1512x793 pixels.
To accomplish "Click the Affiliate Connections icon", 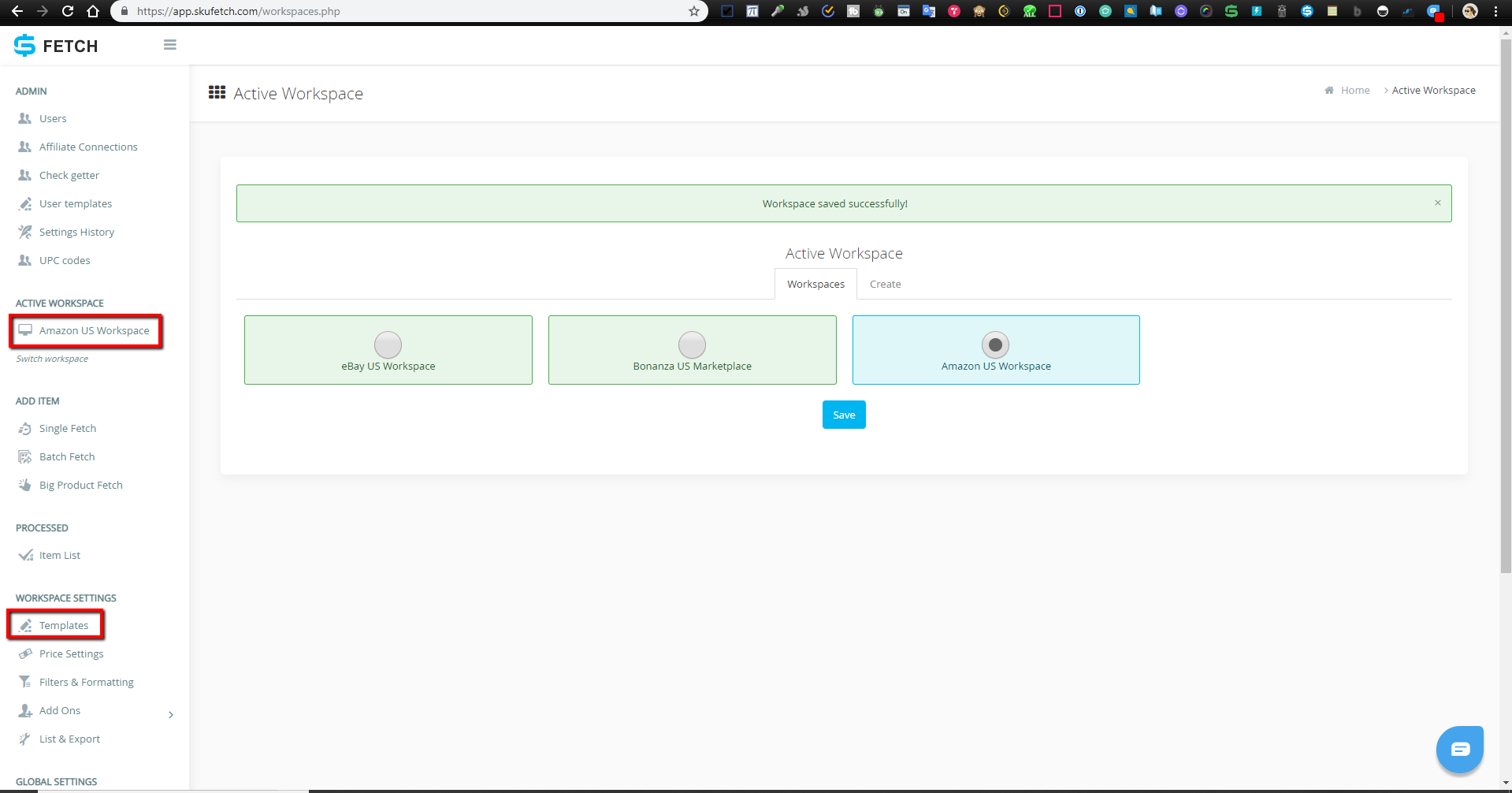I will (25, 147).
